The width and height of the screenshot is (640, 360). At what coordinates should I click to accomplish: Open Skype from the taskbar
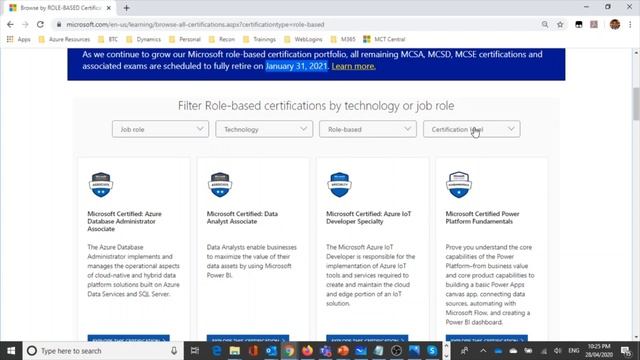[x=432, y=351]
